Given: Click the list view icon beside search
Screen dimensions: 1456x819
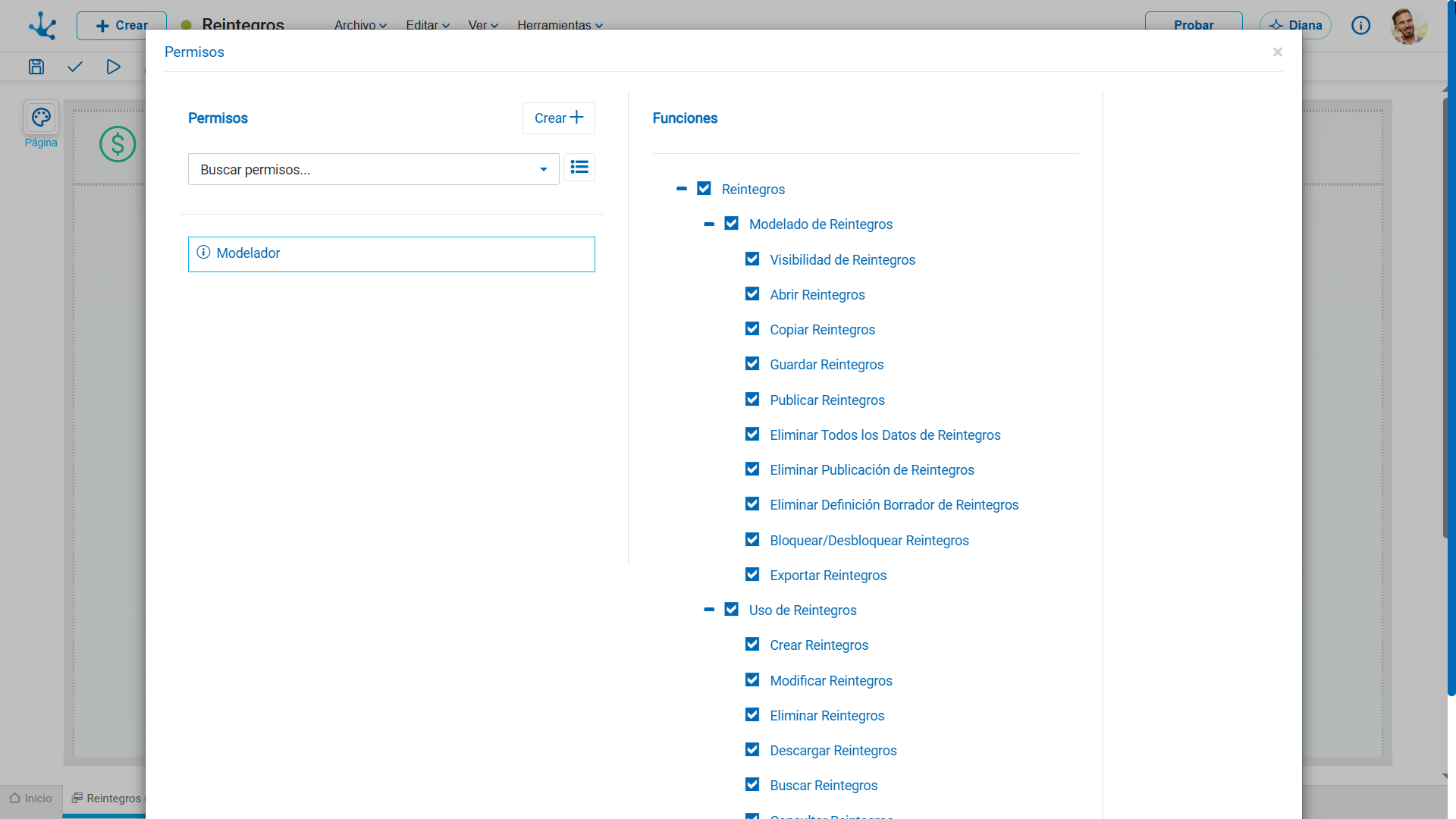Looking at the screenshot, I should coord(579,167).
